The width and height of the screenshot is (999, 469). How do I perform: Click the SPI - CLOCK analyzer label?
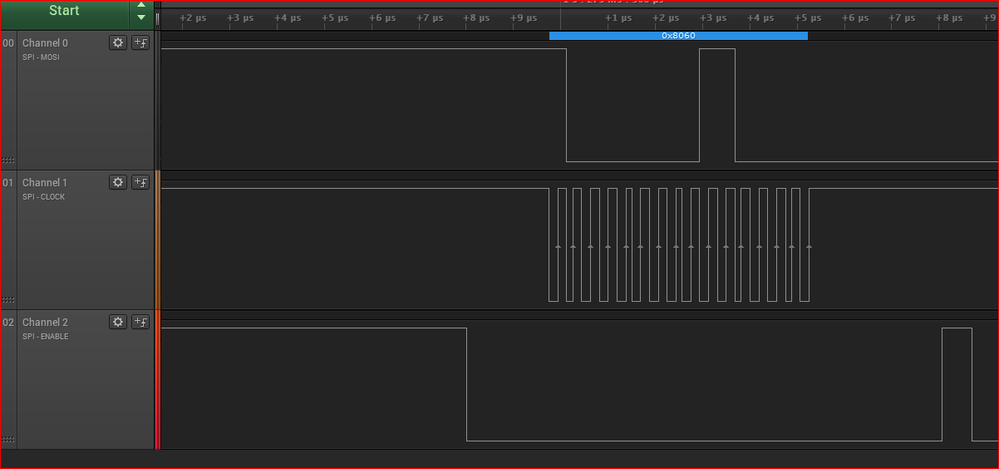click(x=43, y=197)
